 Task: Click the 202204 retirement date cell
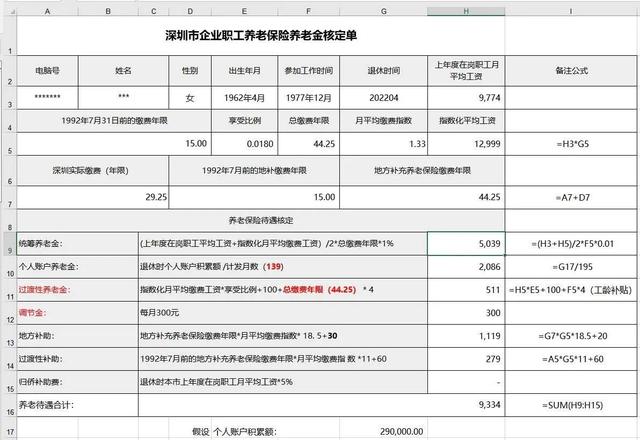pyautogui.click(x=384, y=98)
